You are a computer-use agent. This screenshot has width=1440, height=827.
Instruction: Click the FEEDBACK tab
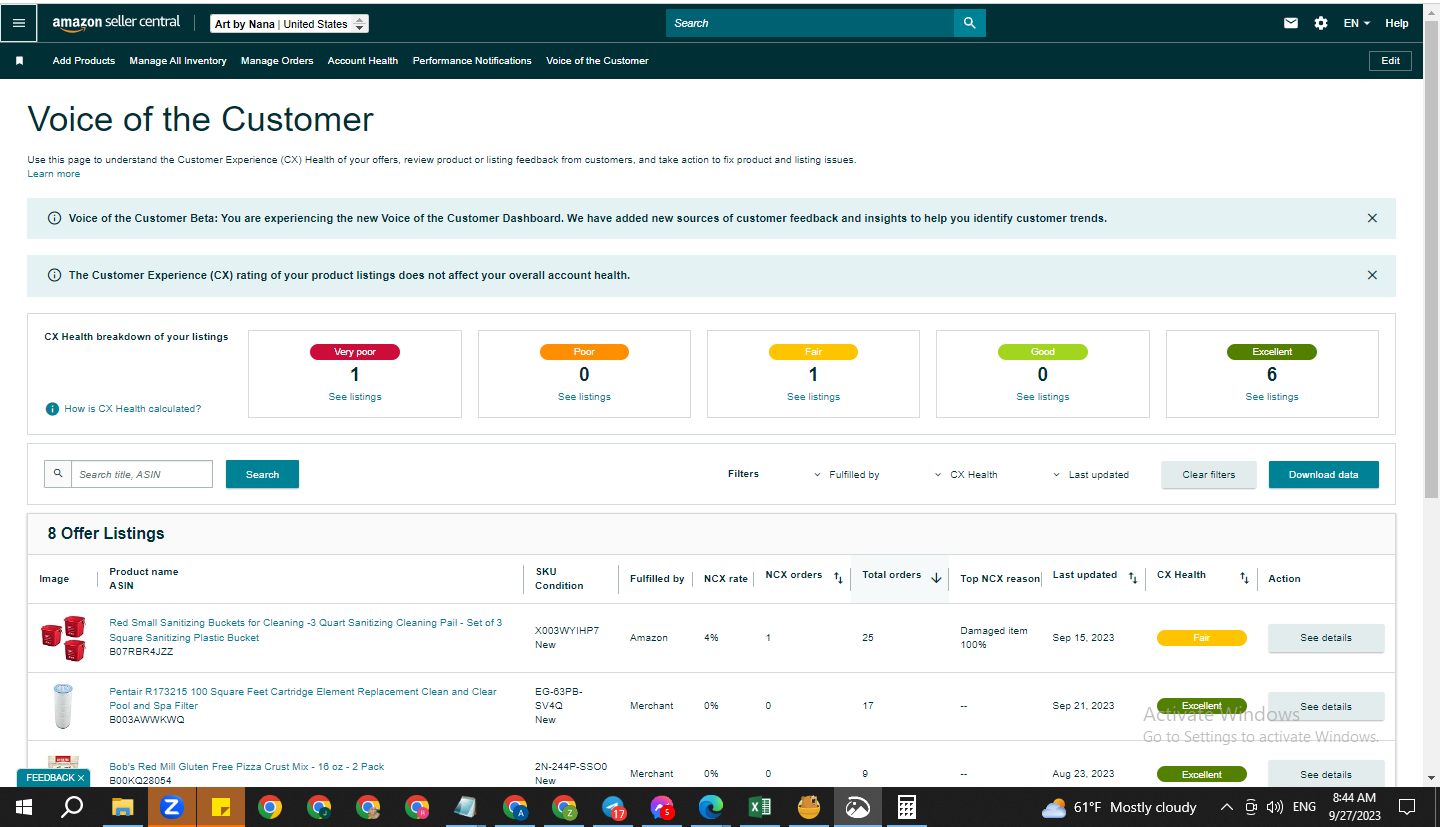[x=54, y=777]
